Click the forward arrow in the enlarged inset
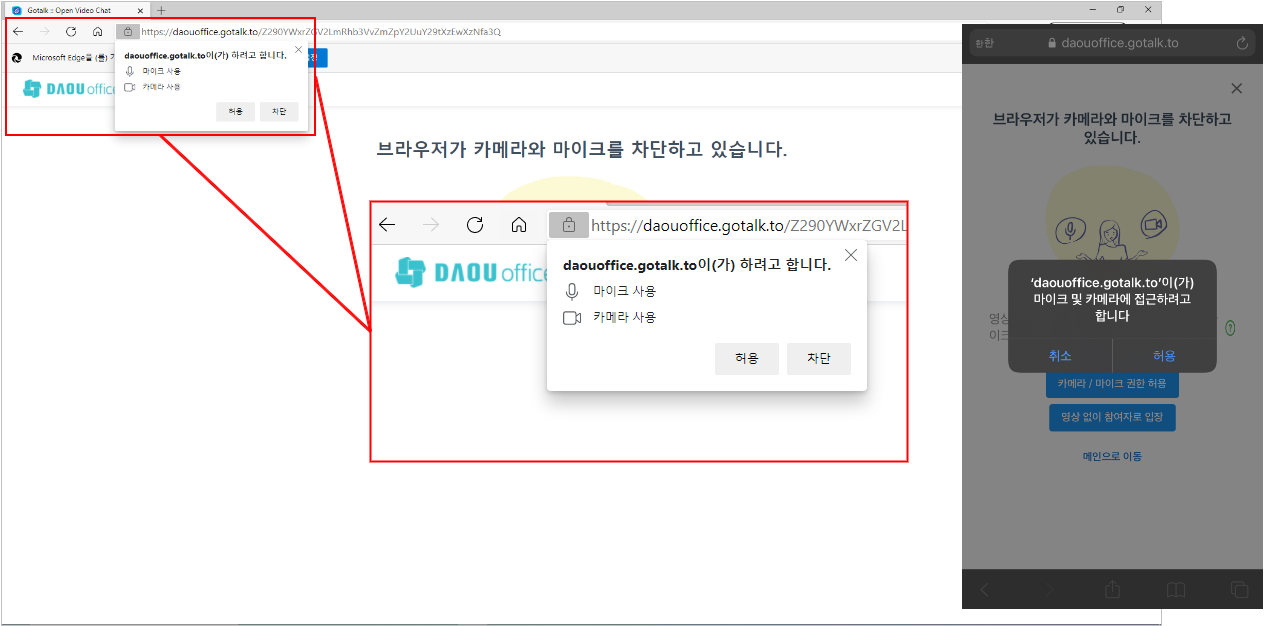 pos(431,225)
